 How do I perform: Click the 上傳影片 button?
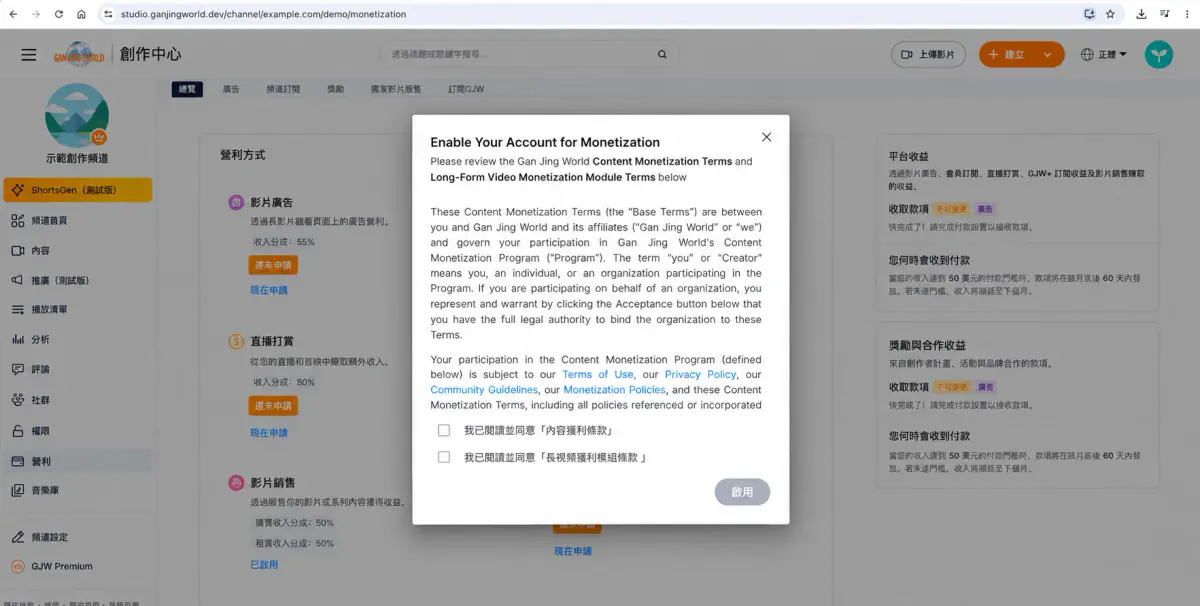[928, 55]
